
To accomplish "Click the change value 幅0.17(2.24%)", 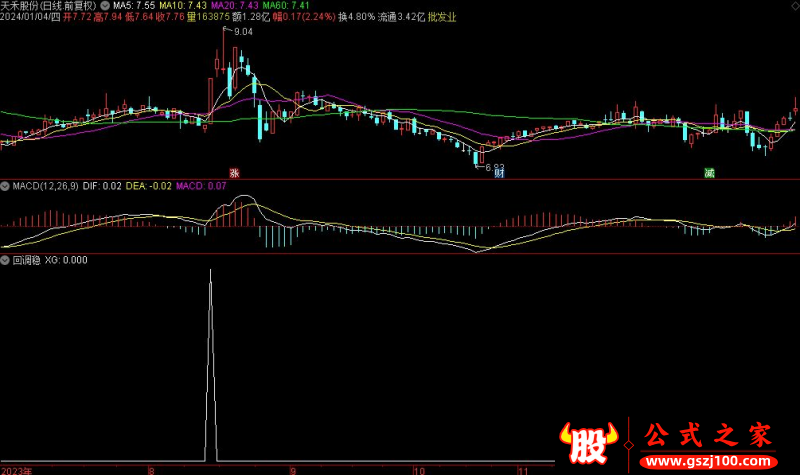I will pos(304,17).
